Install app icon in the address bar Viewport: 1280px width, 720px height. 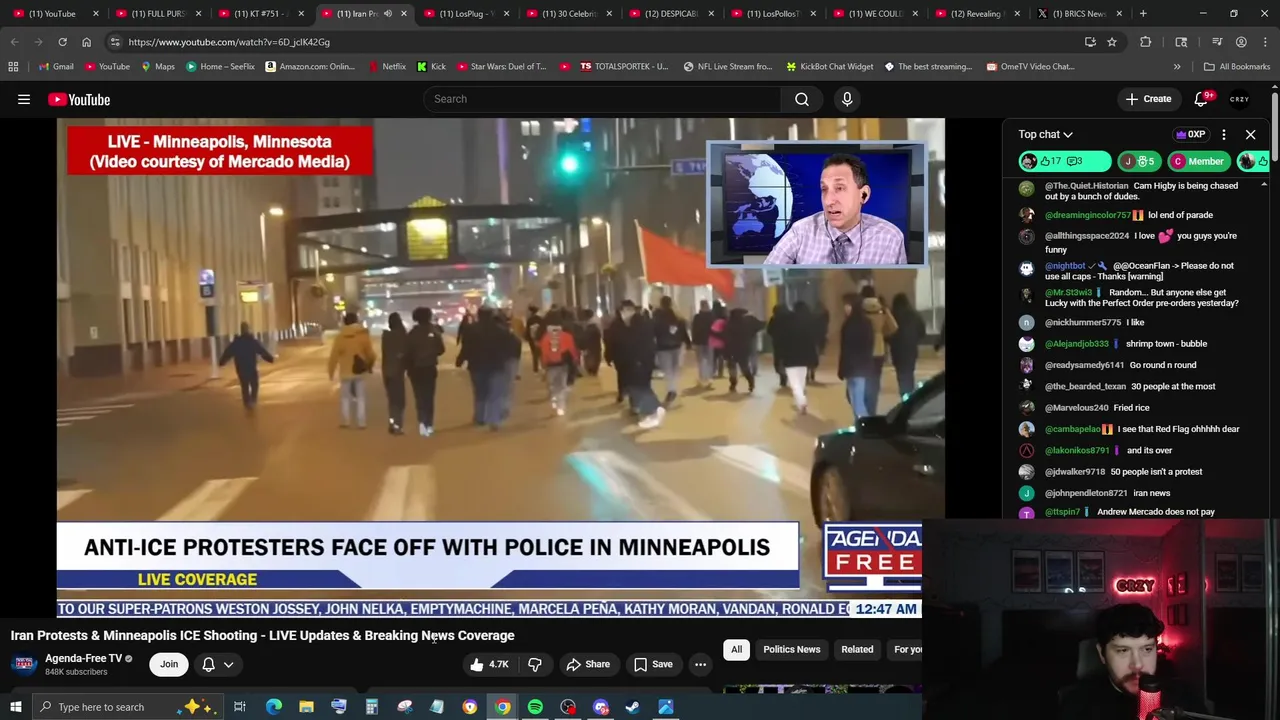point(1090,42)
